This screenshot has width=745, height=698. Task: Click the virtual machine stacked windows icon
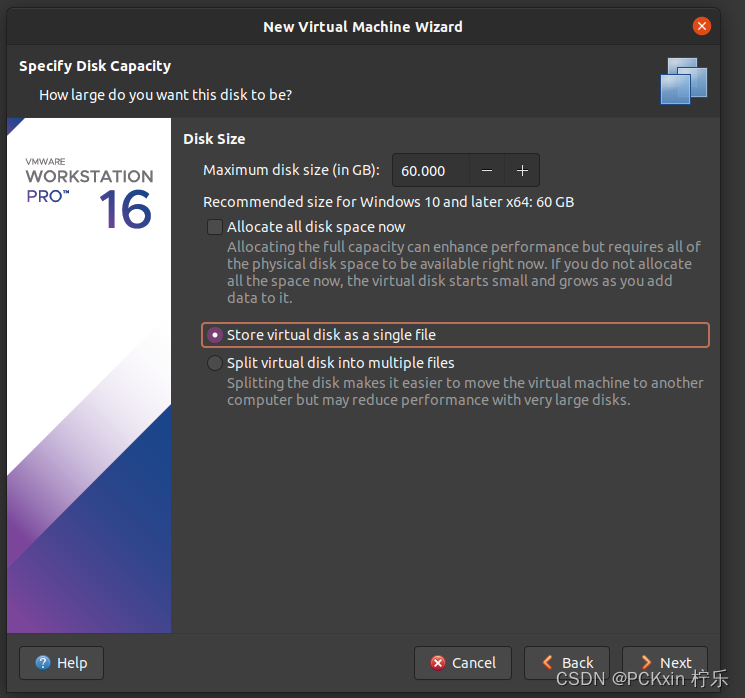pos(684,81)
